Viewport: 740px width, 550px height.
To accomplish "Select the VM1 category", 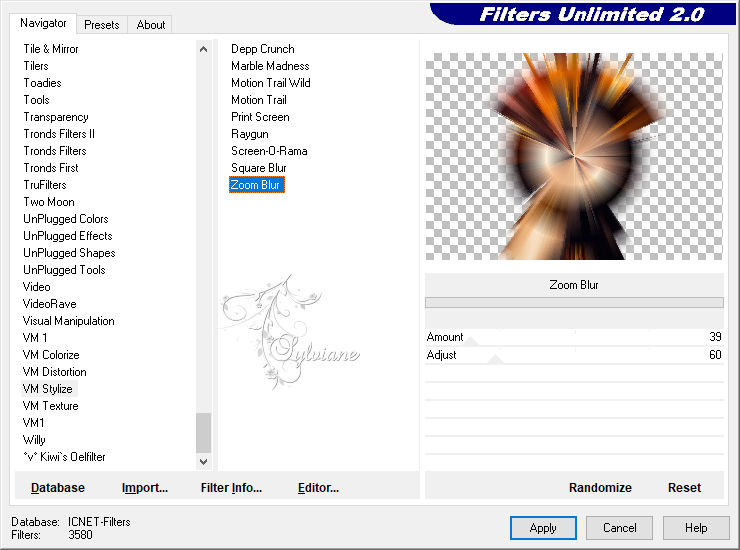I will (34, 423).
